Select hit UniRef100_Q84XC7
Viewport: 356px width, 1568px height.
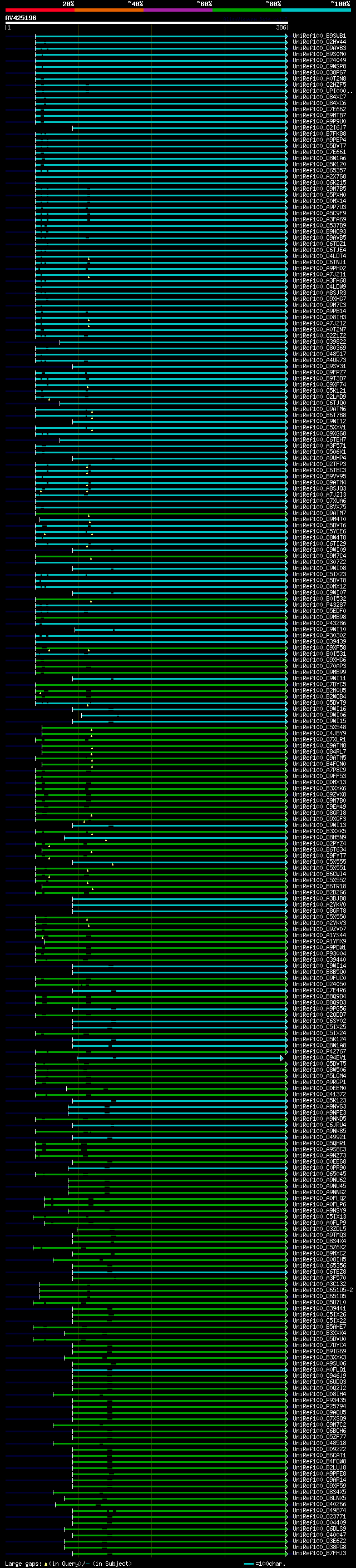[319, 97]
